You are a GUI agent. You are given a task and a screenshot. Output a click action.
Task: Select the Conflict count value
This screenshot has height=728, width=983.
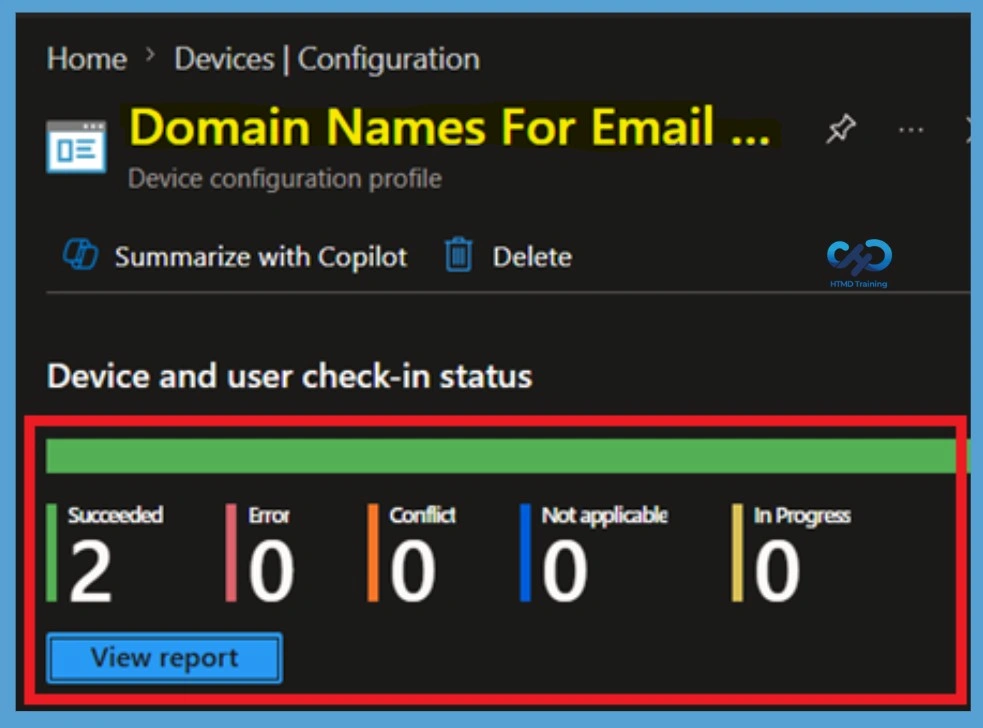point(413,571)
